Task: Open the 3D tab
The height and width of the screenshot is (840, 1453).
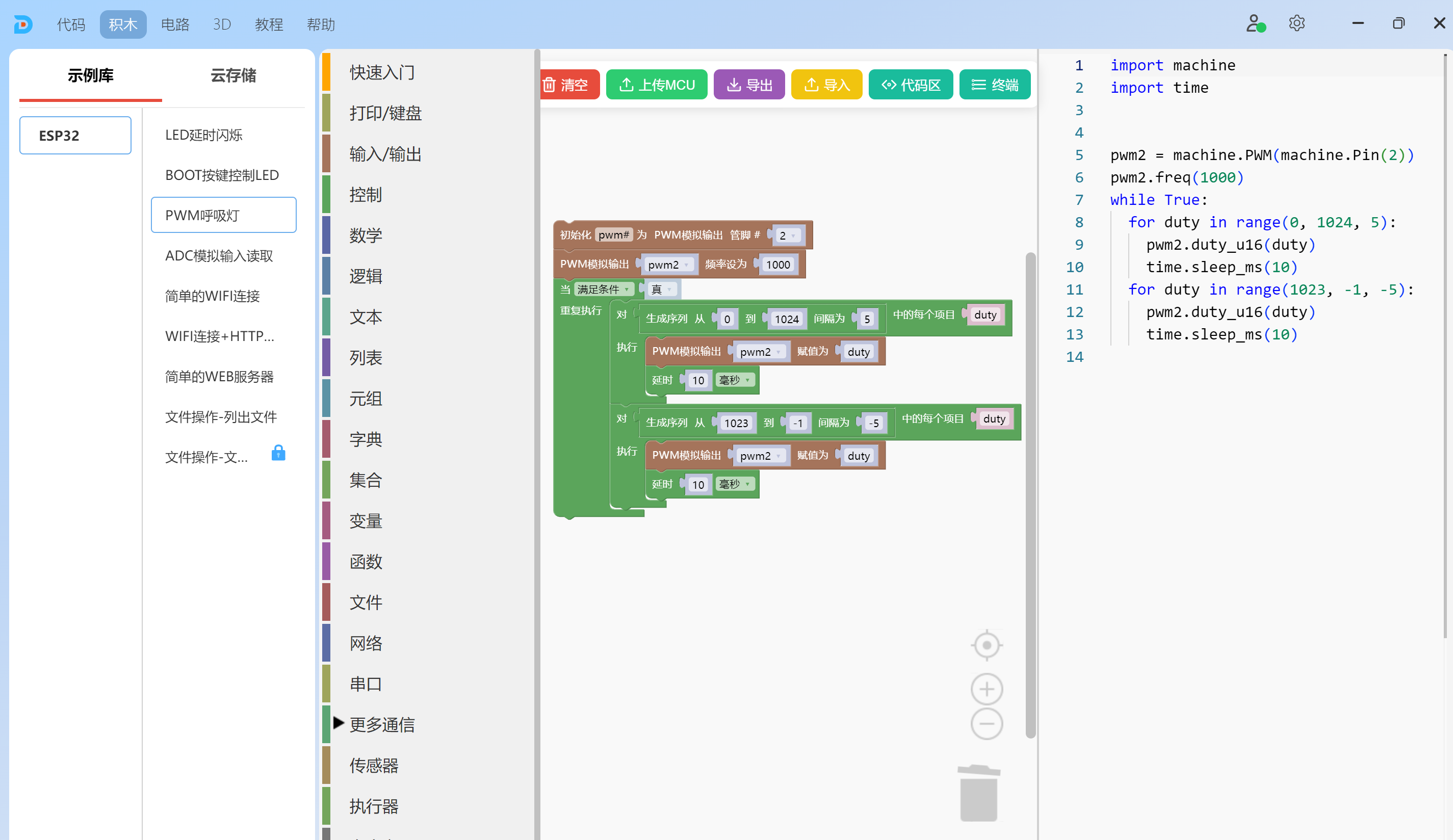Action: [222, 24]
